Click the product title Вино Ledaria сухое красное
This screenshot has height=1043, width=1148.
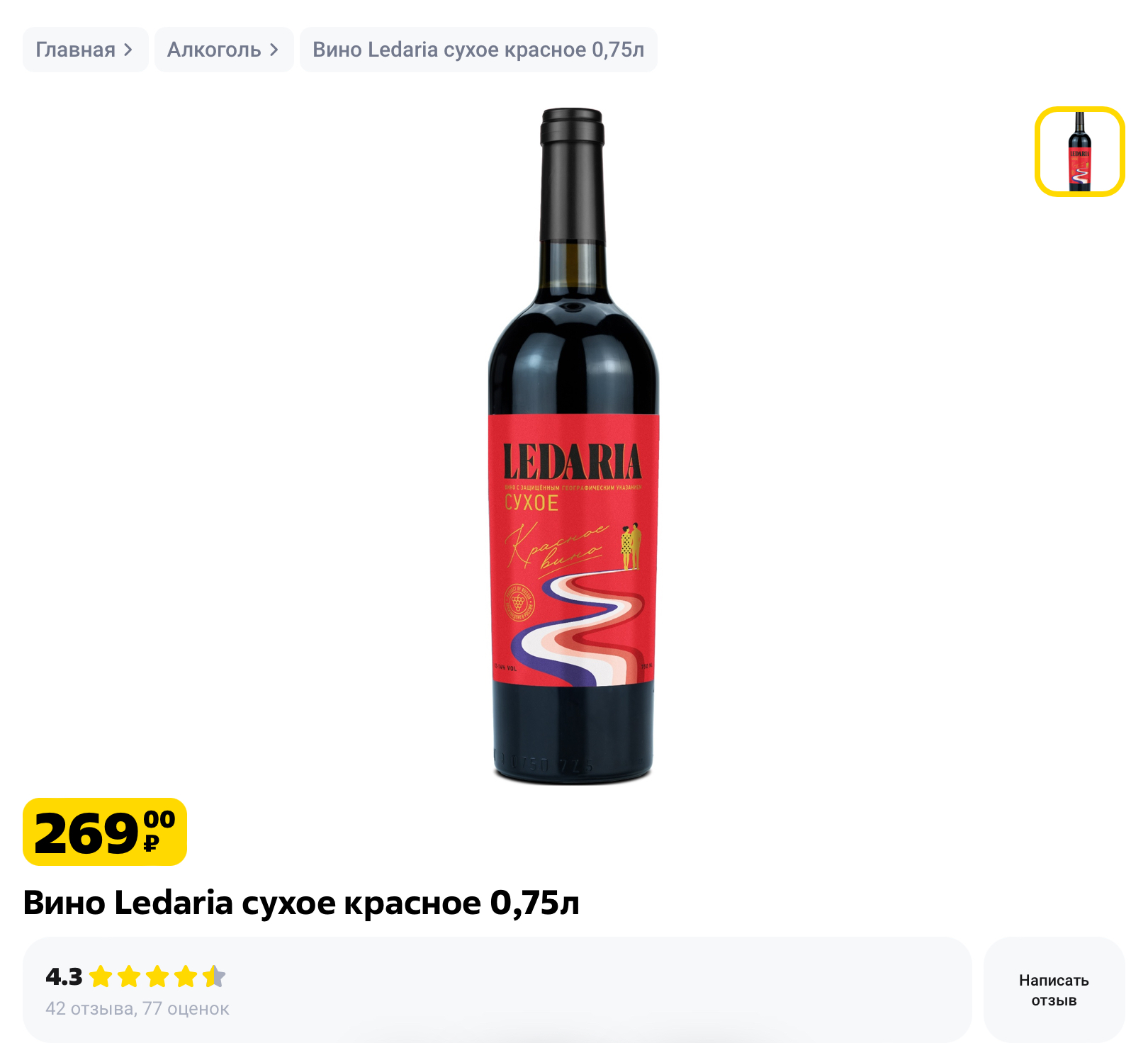[x=301, y=903]
